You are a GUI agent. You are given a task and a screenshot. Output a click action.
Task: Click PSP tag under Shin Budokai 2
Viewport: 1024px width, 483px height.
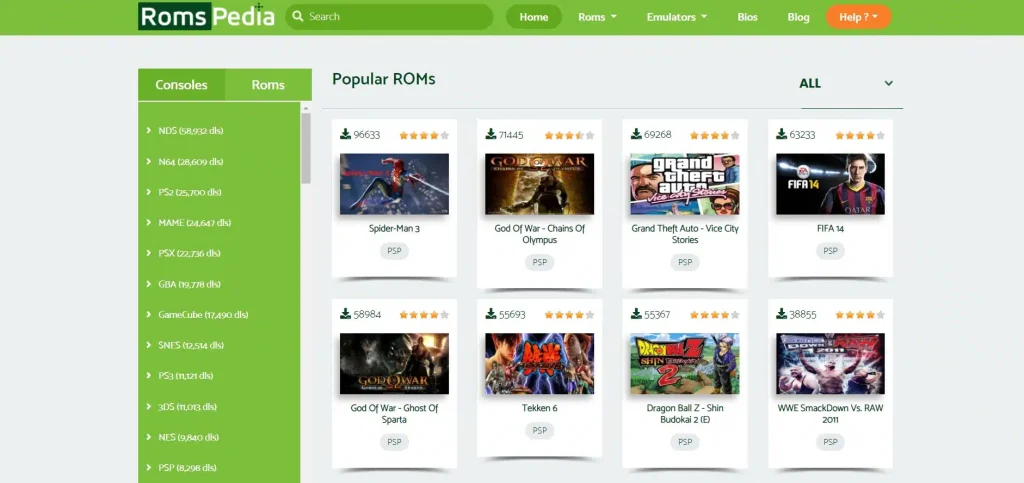pos(685,442)
